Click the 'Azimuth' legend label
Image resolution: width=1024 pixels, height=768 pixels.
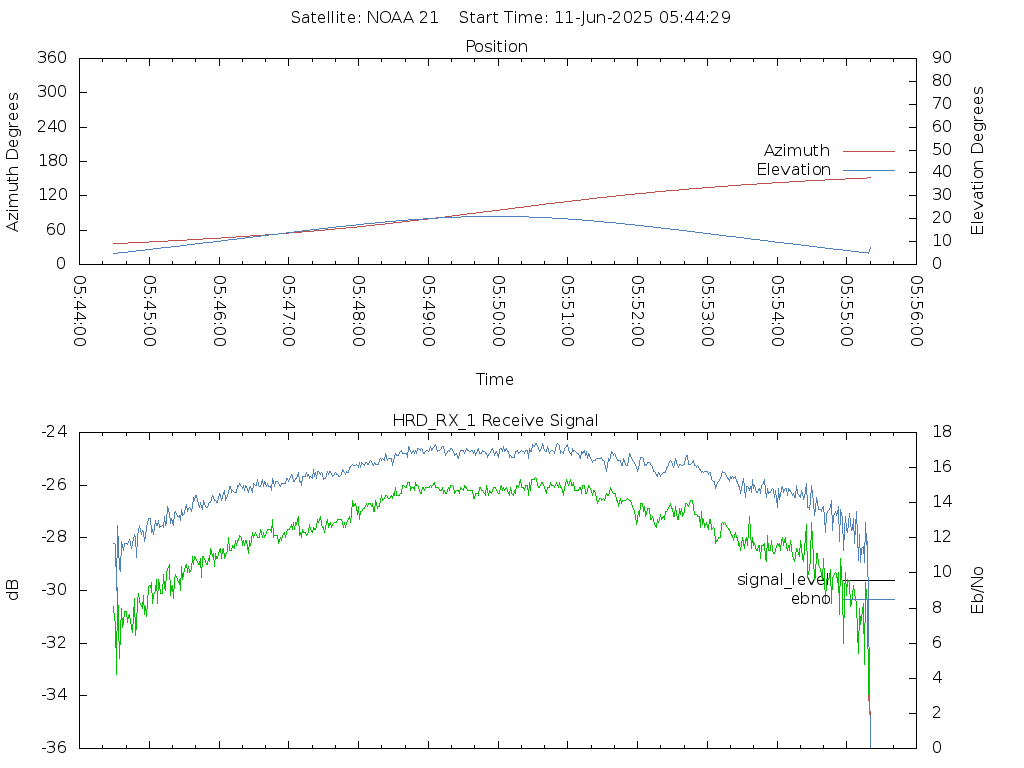(797, 151)
